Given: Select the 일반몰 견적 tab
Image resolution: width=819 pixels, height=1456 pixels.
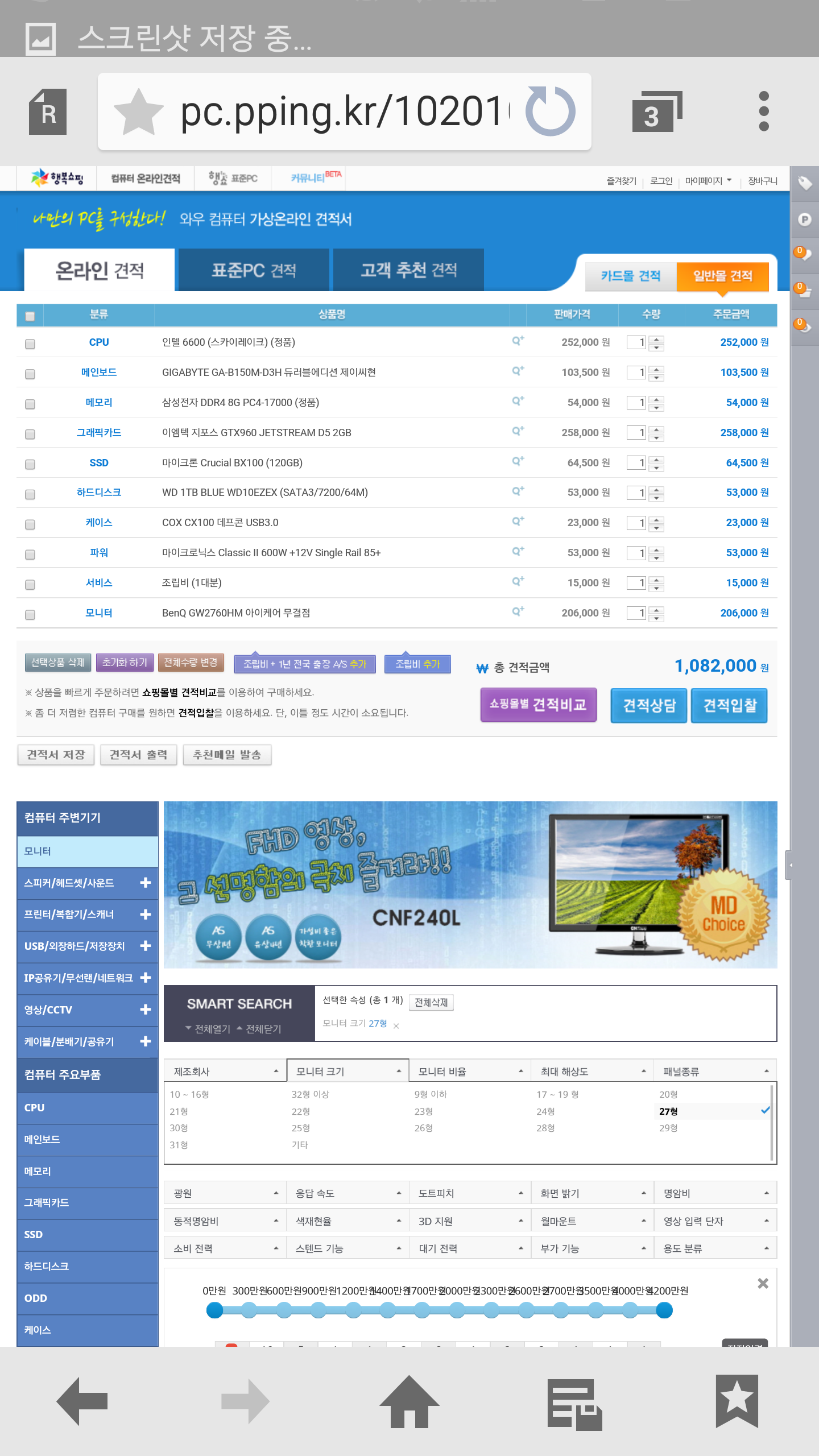Looking at the screenshot, I should point(722,276).
